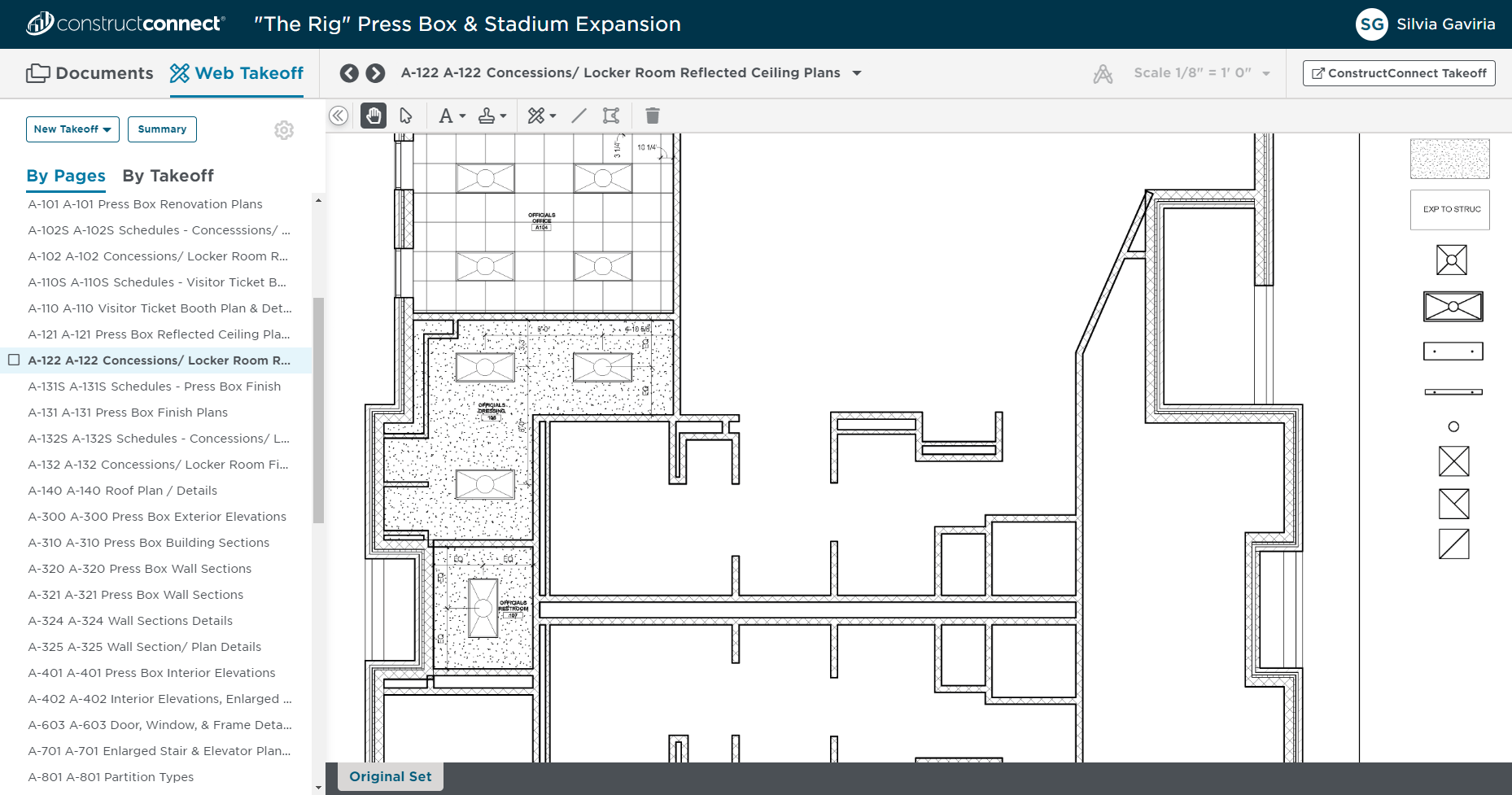This screenshot has height=795, width=1512.
Task: Open takeoff settings gear icon
Action: tap(284, 130)
